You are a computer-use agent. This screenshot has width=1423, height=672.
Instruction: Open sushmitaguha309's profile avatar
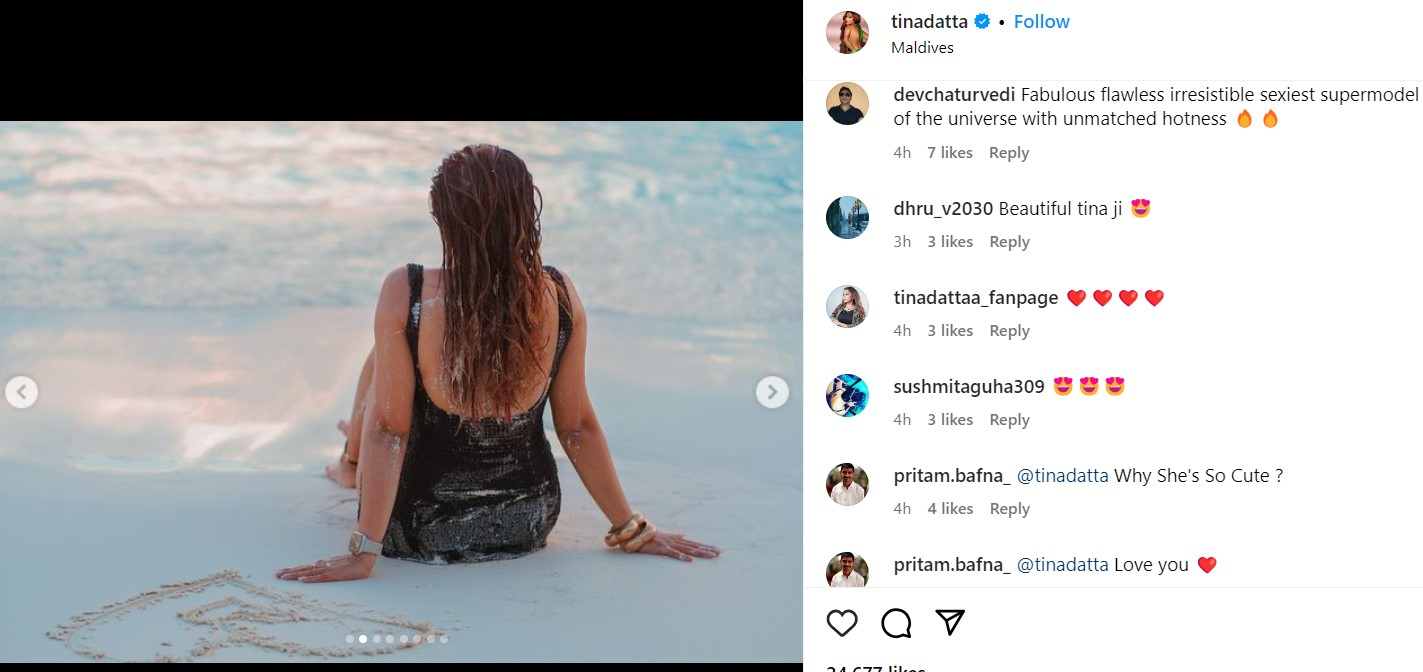pyautogui.click(x=847, y=395)
